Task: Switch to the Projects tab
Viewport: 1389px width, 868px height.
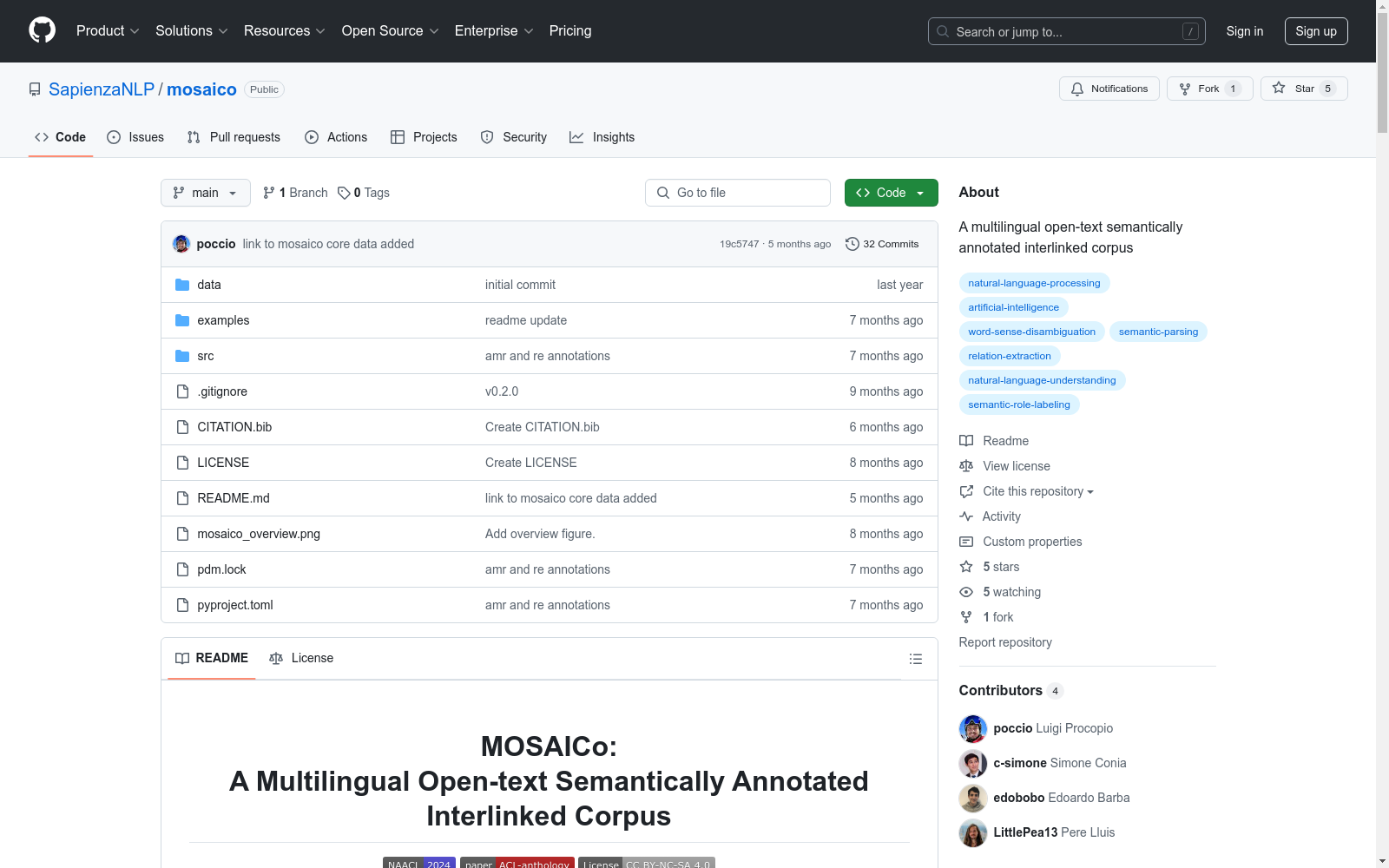Action: [x=424, y=137]
